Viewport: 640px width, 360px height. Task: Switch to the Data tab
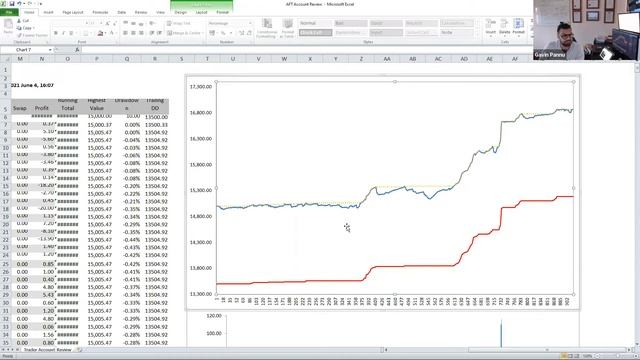(122, 12)
